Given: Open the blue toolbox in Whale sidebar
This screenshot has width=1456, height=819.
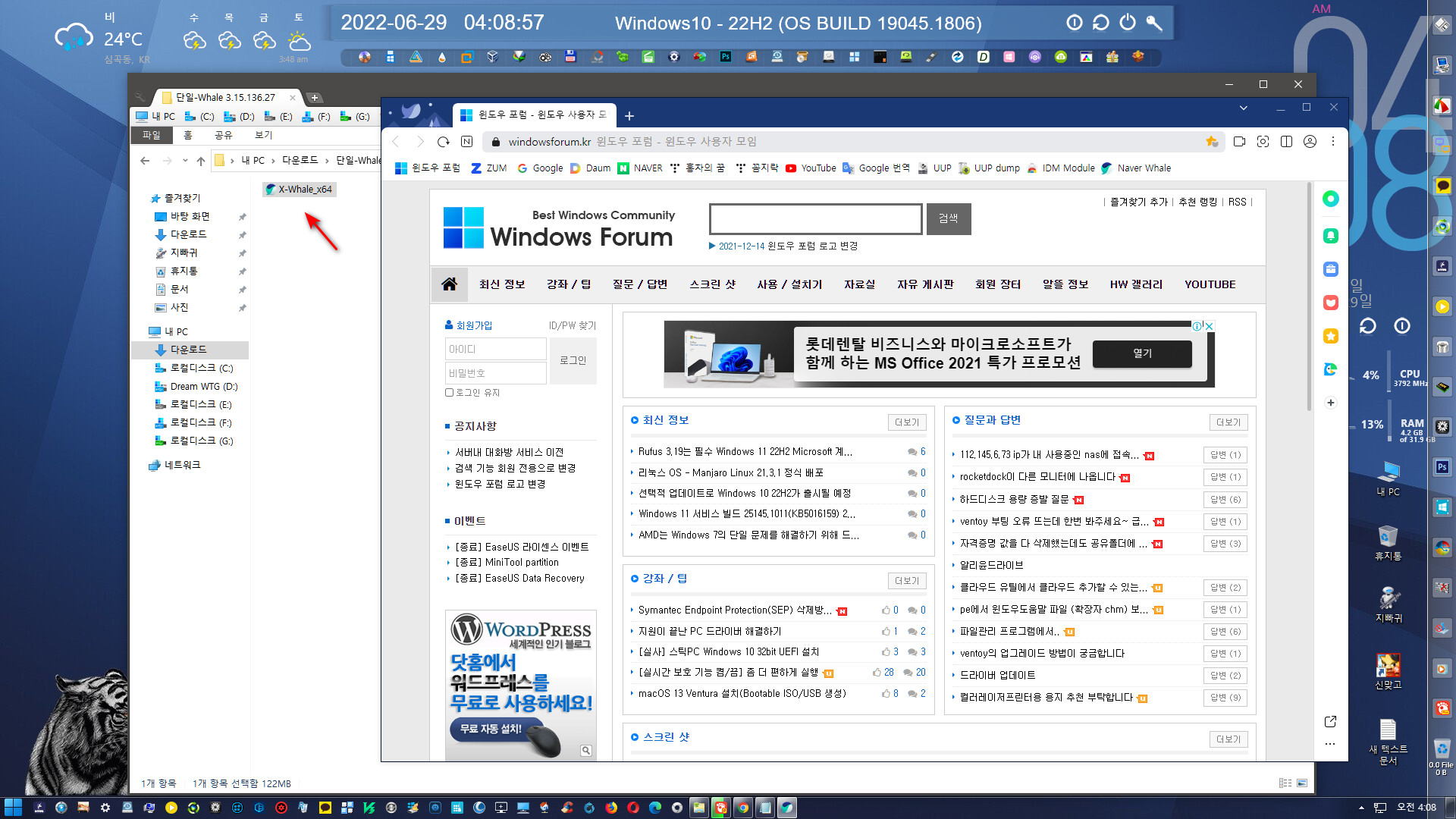Looking at the screenshot, I should [x=1331, y=269].
